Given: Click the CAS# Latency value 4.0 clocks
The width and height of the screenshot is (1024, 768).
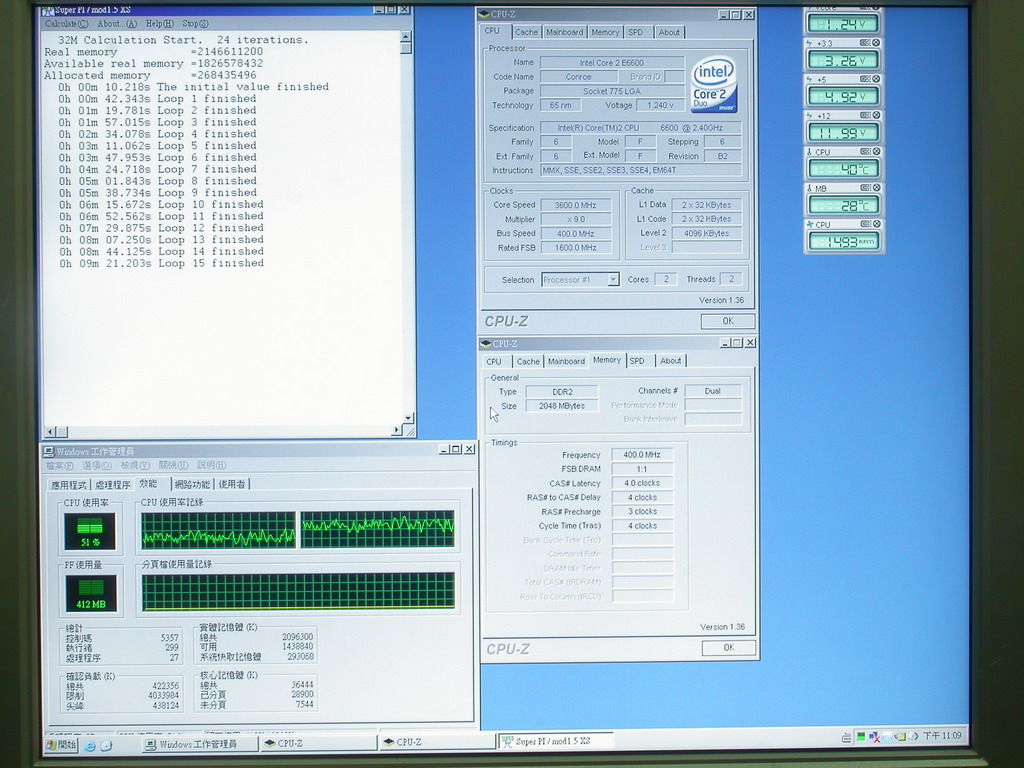Looking at the screenshot, I should (x=642, y=483).
